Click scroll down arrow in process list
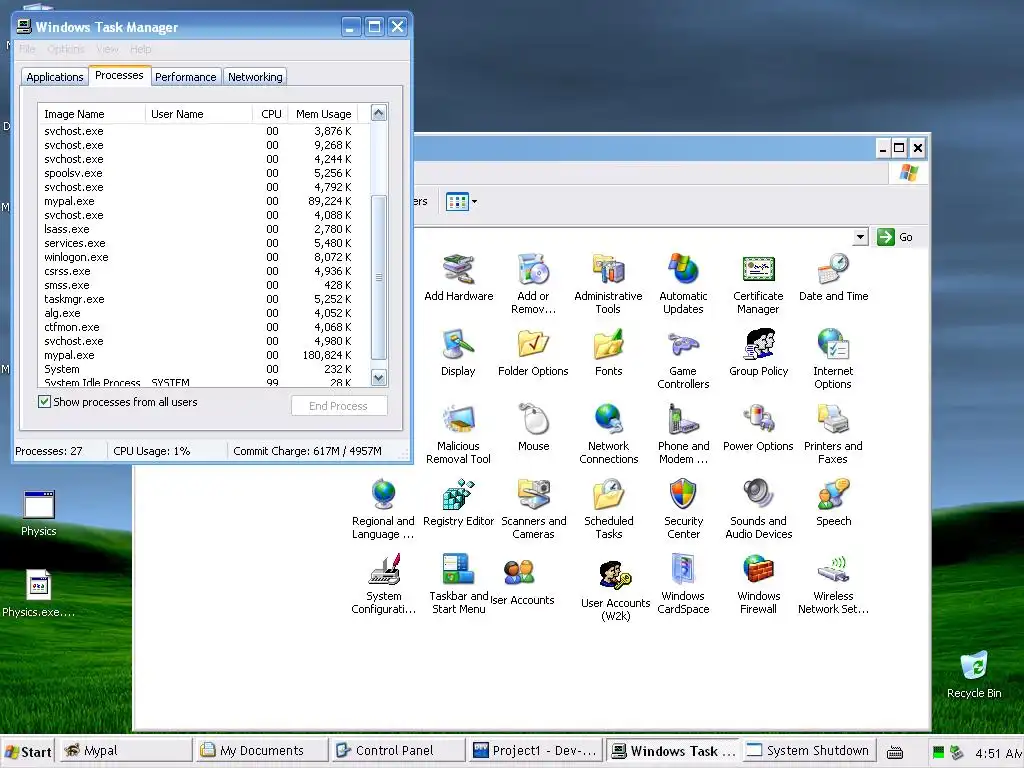Screen dimensions: 1024x768 pyautogui.click(x=379, y=377)
